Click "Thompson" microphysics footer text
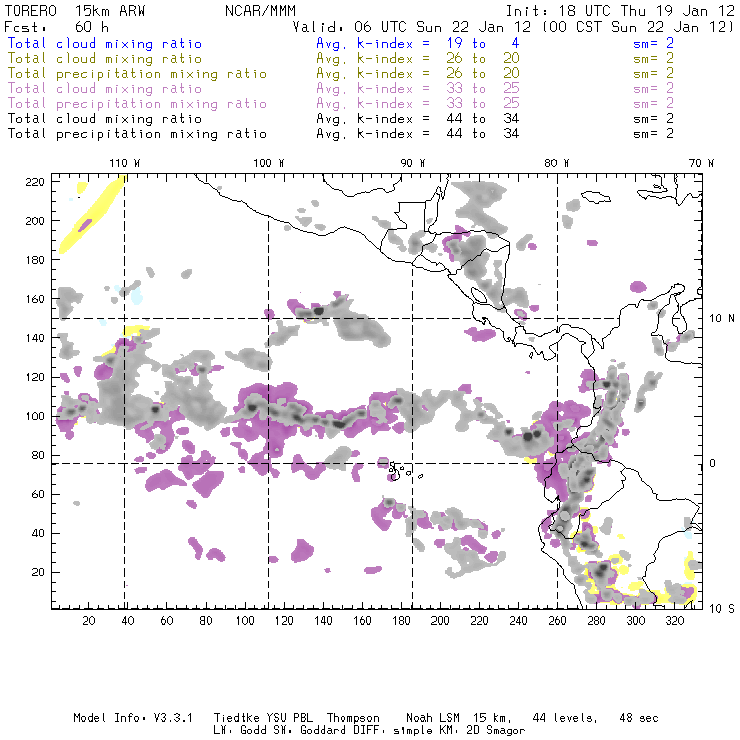 [353, 719]
